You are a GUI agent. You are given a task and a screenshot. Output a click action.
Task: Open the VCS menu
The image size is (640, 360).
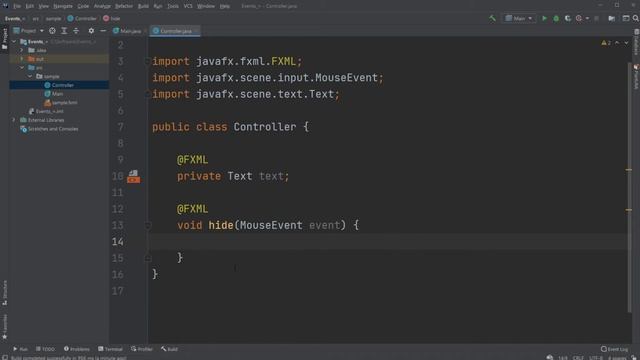pyautogui.click(x=188, y=6)
